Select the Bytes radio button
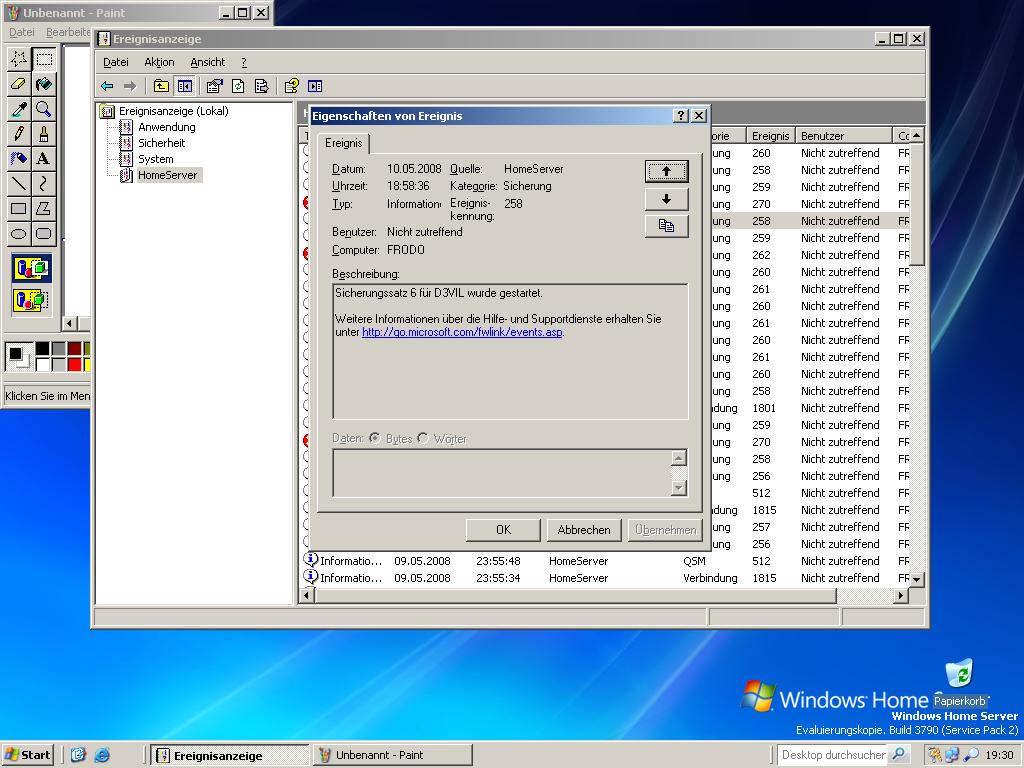1024x768 pixels. [x=375, y=438]
